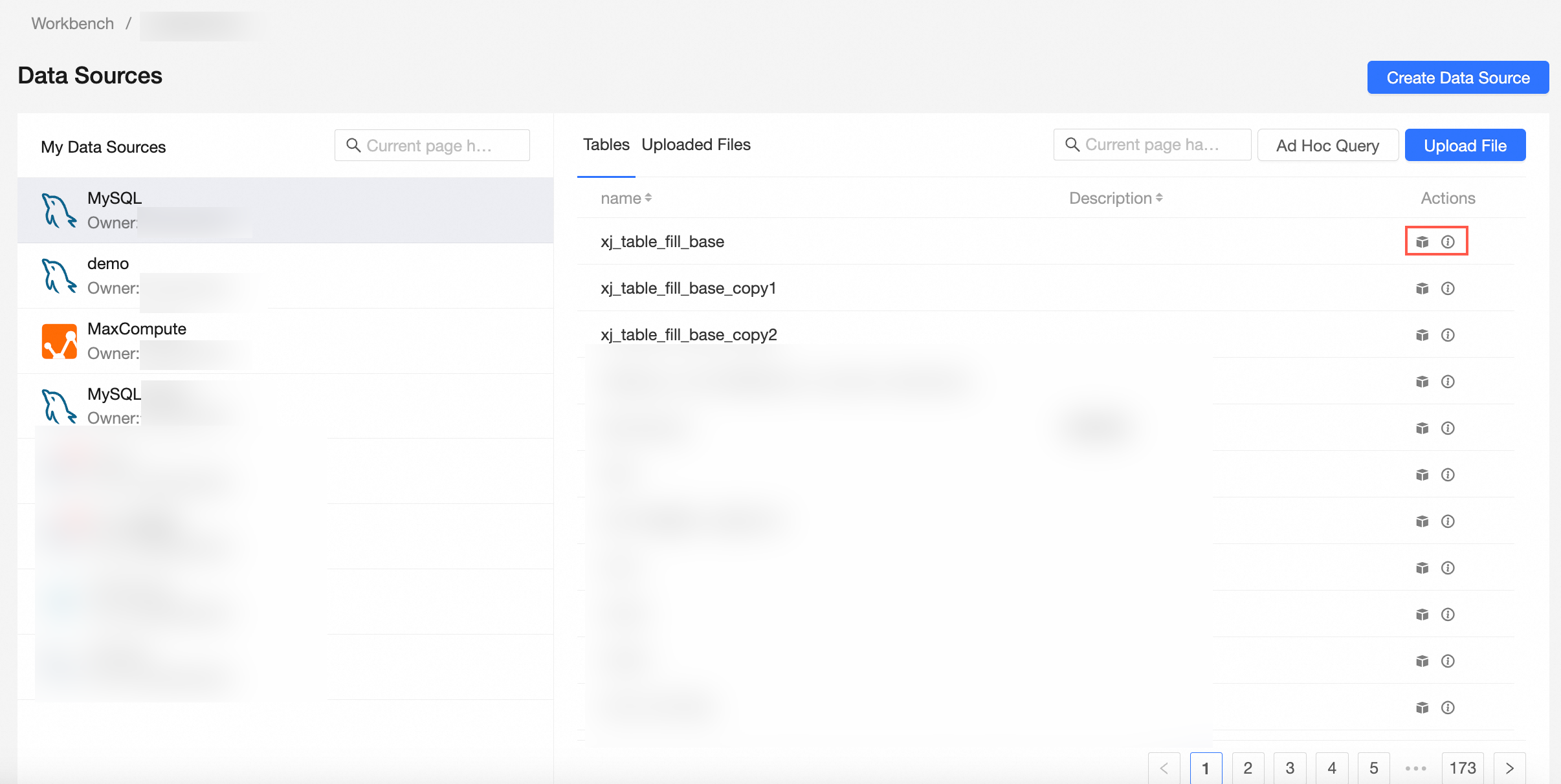
Task: Click info icon for xj_table_fill_base_copy2
Action: click(x=1448, y=335)
